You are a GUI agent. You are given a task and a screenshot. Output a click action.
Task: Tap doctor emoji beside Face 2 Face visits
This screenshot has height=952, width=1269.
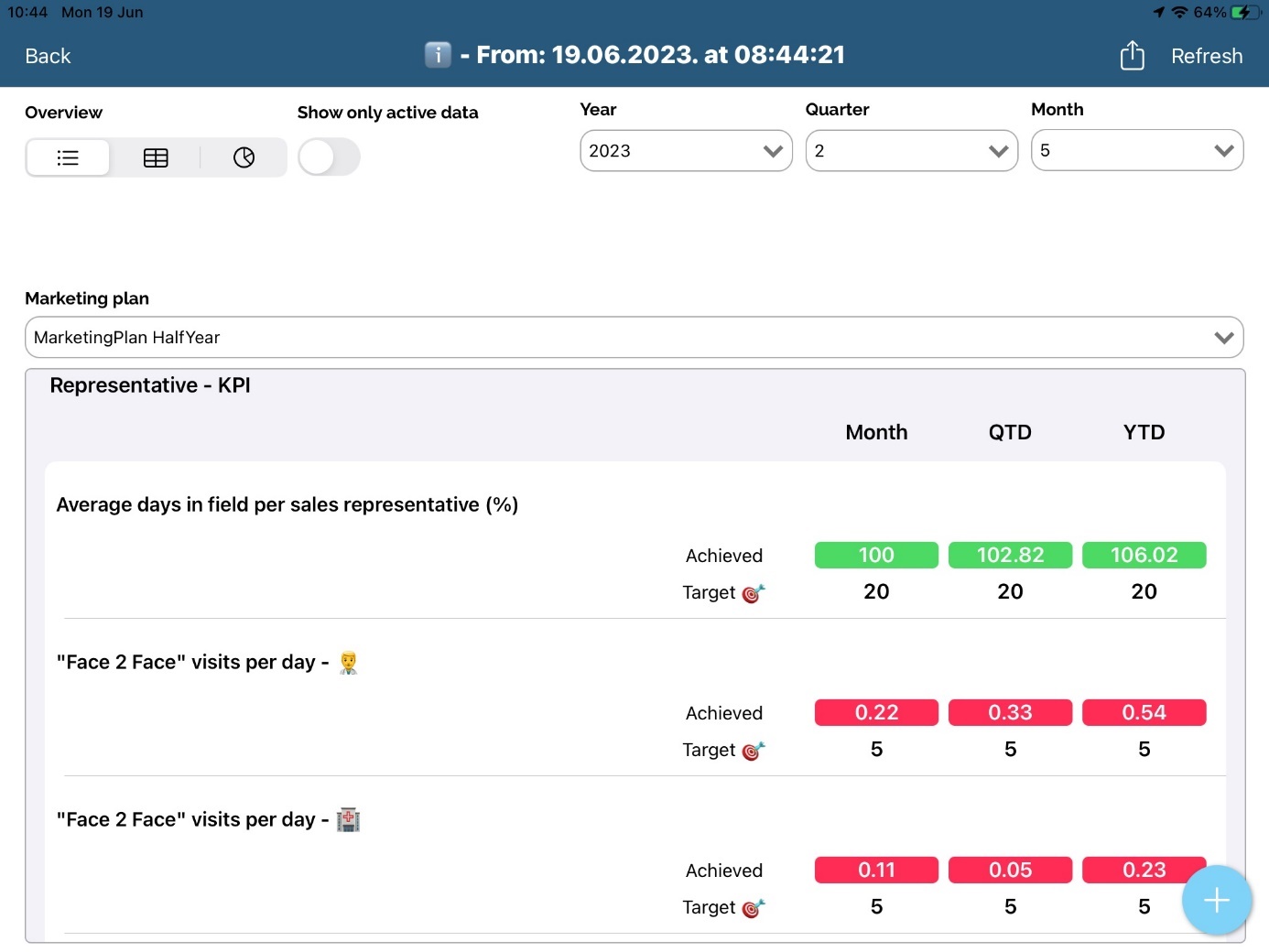(348, 662)
